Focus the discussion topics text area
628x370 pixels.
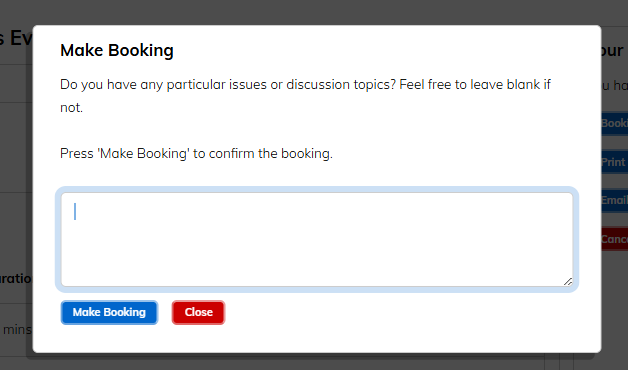317,239
